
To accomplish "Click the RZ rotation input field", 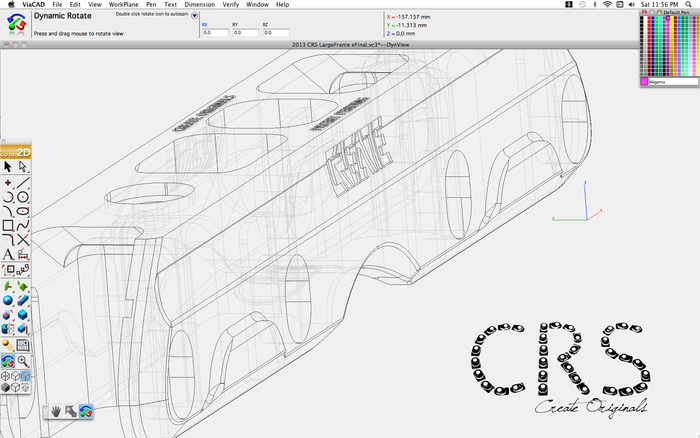I will (277, 33).
